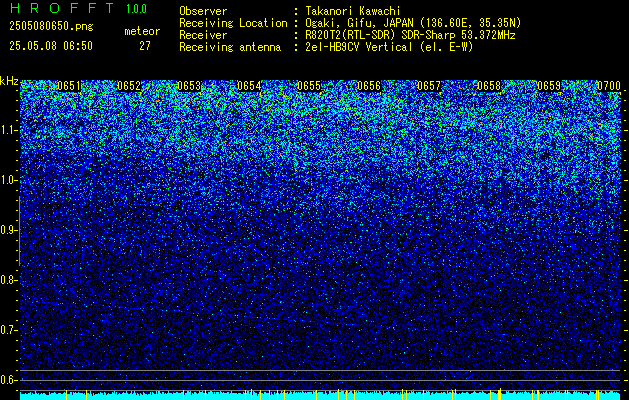
Task: Click the meteor count label
Action: pyautogui.click(x=142, y=31)
